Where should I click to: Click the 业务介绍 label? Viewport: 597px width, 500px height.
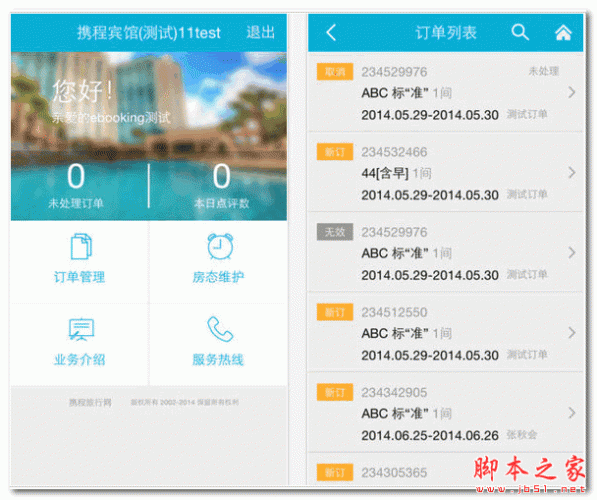(x=79, y=359)
